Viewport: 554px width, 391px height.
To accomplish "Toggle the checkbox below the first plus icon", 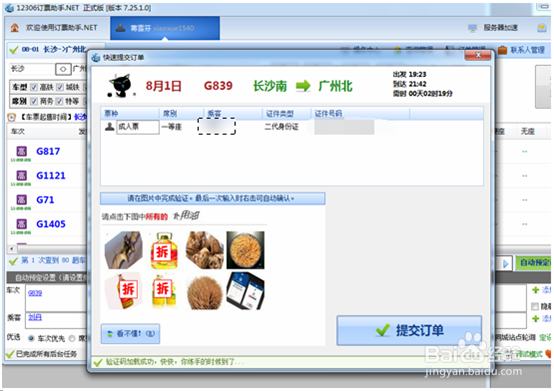I will point(535,306).
